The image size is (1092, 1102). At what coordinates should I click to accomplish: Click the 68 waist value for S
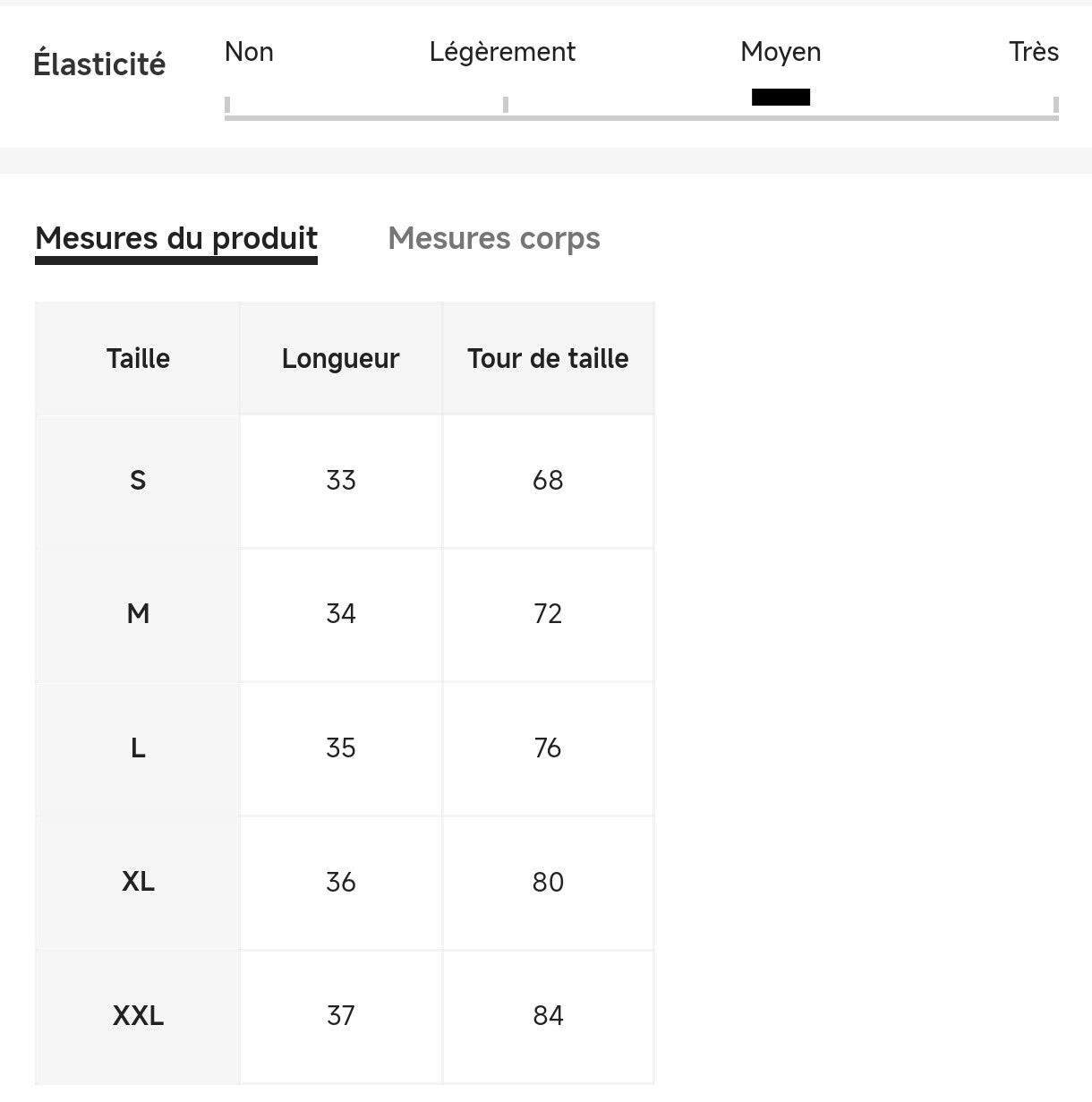548,481
